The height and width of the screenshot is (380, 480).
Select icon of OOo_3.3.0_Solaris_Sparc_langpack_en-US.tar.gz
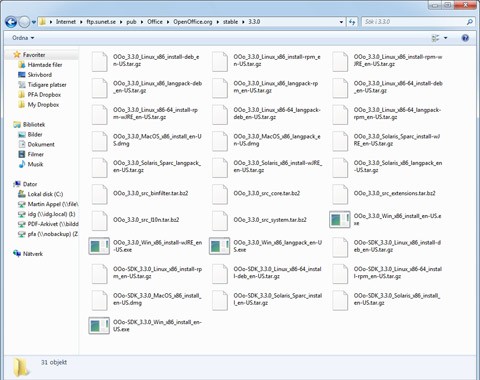coord(99,168)
